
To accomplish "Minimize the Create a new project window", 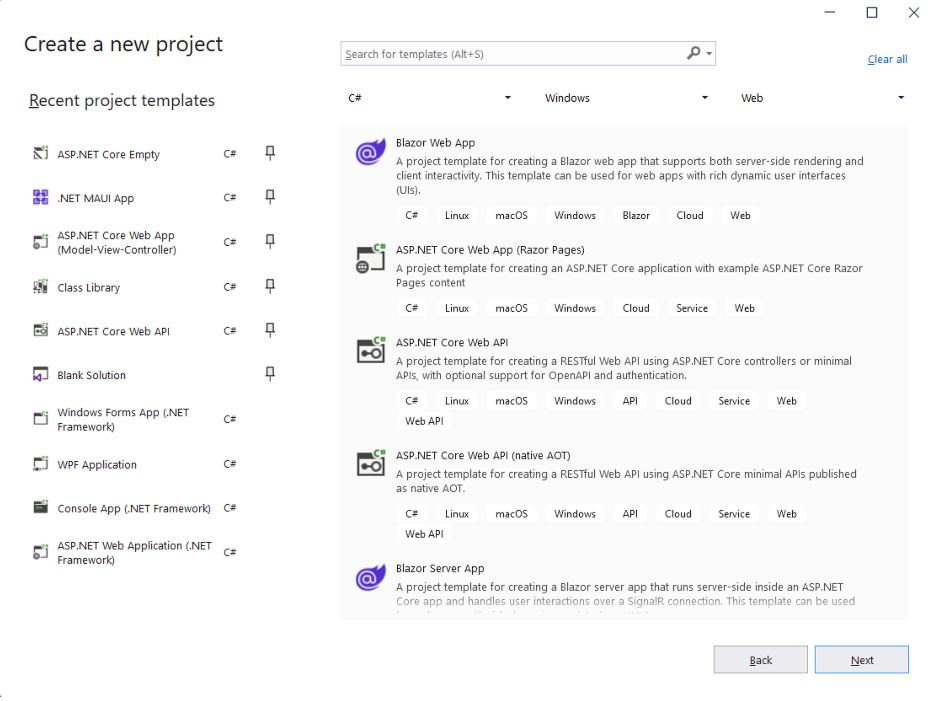I will [829, 12].
